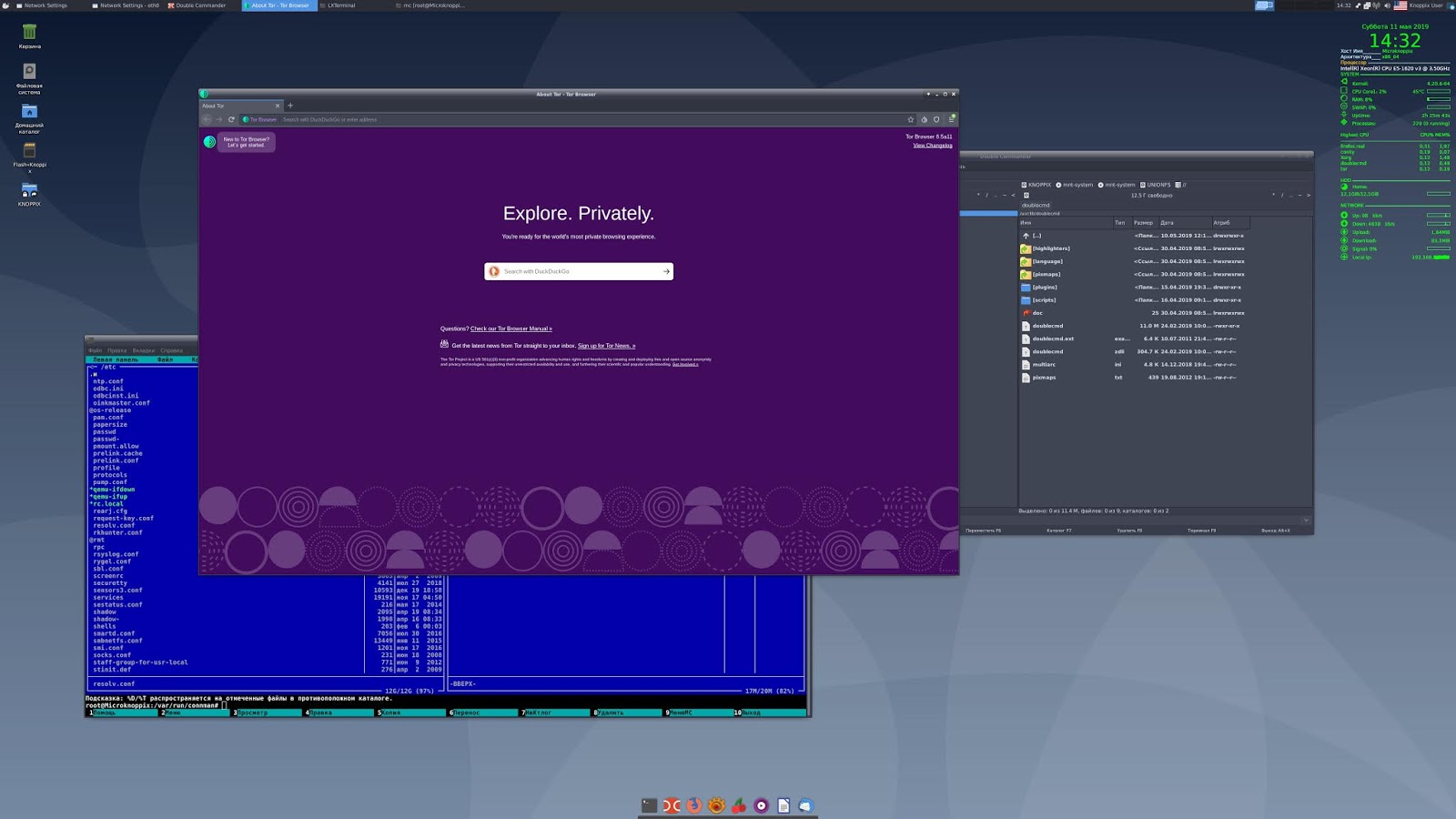Click the forward arrow in Tor Browser
This screenshot has width=1456, height=819.
coord(219,119)
